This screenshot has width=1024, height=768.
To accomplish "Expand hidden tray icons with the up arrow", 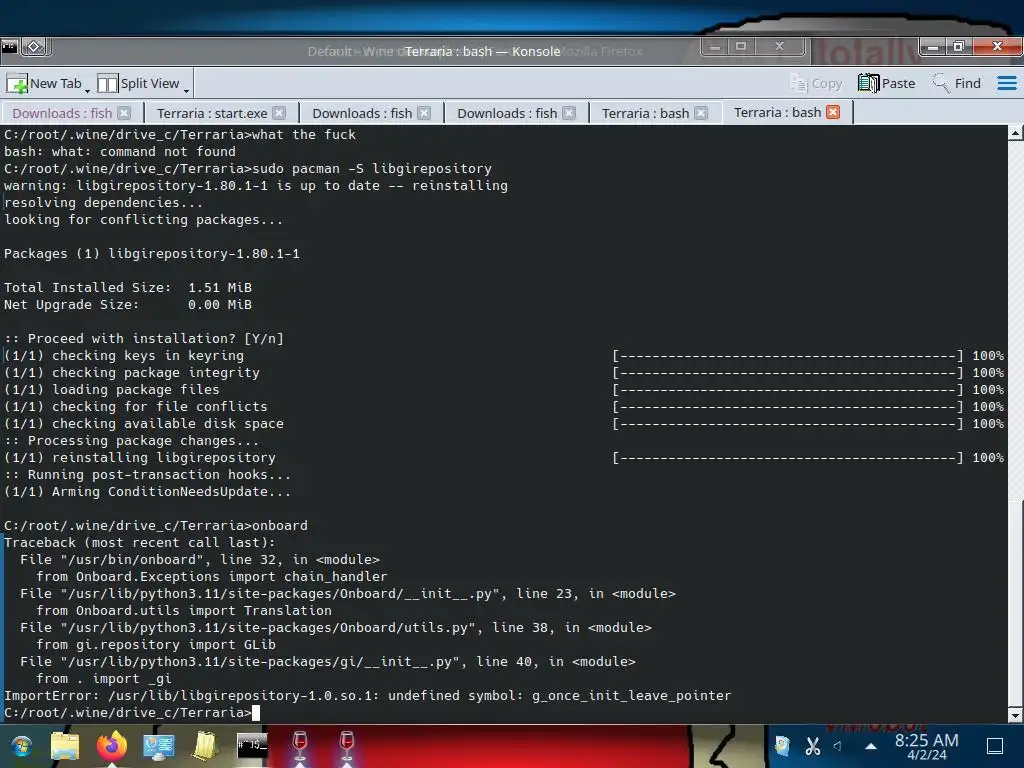I will [871, 746].
